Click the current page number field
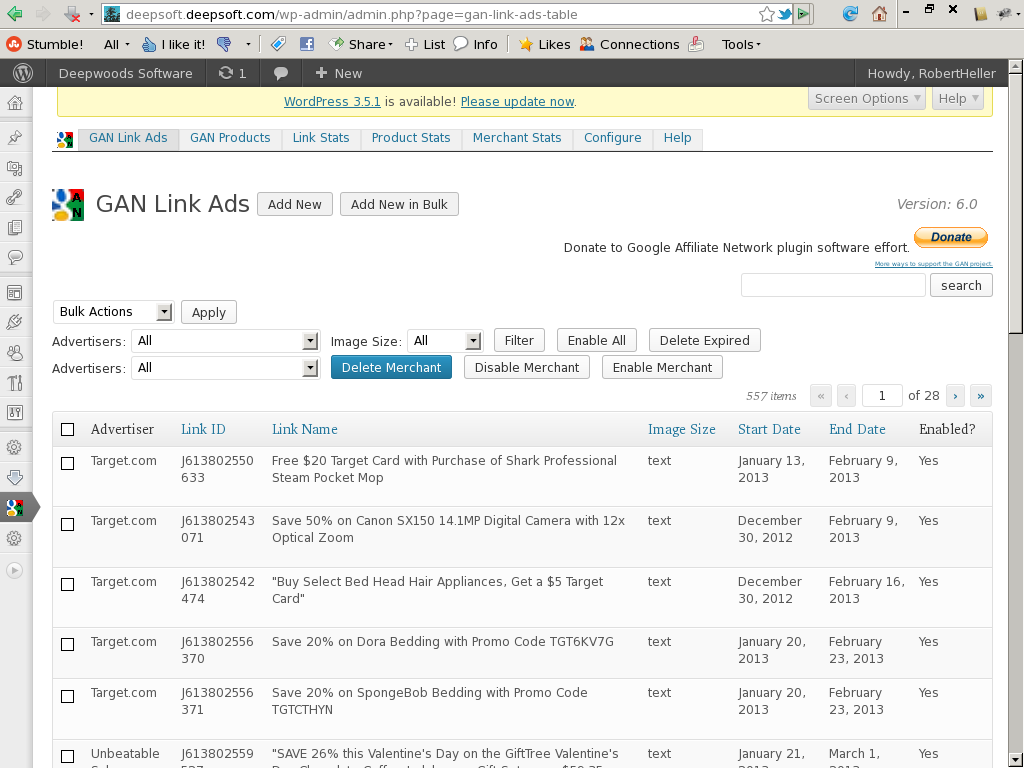The width and height of the screenshot is (1024, 768). pos(882,396)
